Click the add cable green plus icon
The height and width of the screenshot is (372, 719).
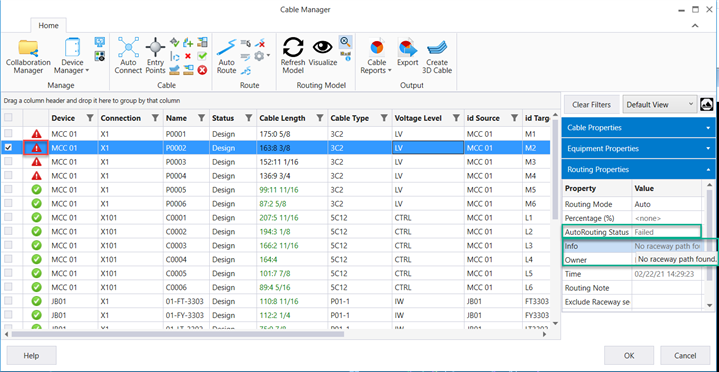pos(188,43)
